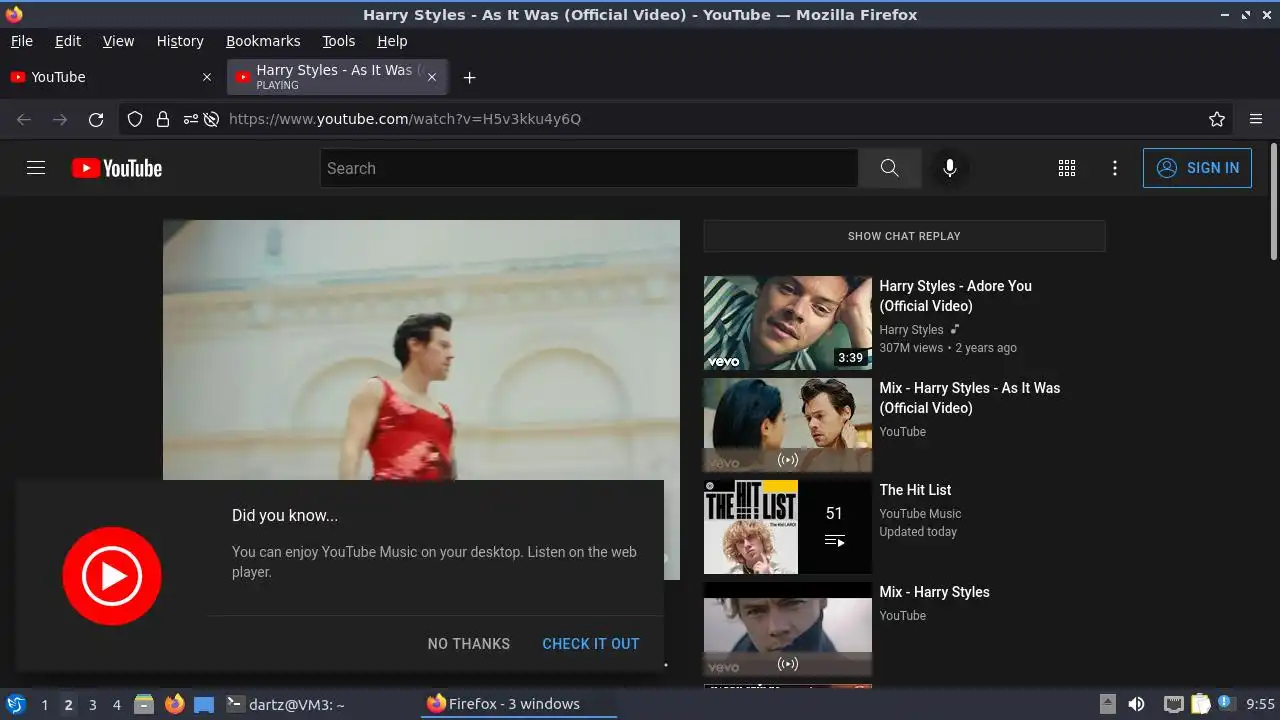Open the Bookmarks menu
Image resolution: width=1280 pixels, height=720 pixels.
click(263, 41)
